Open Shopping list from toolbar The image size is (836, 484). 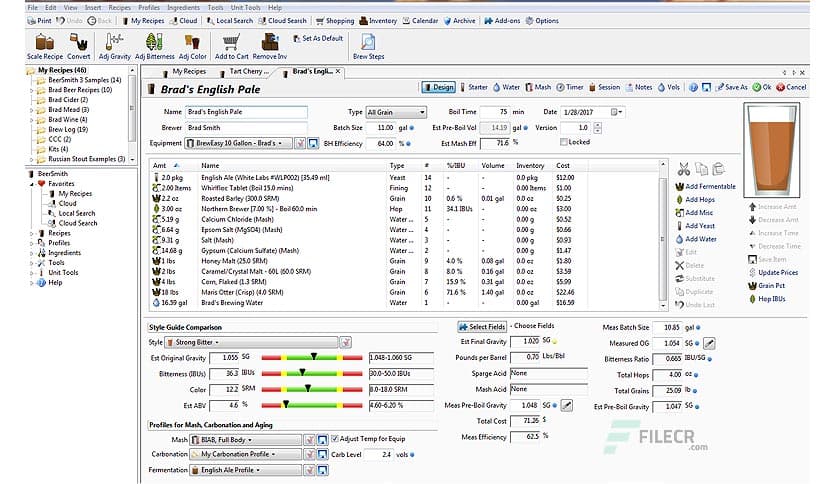click(x=335, y=21)
